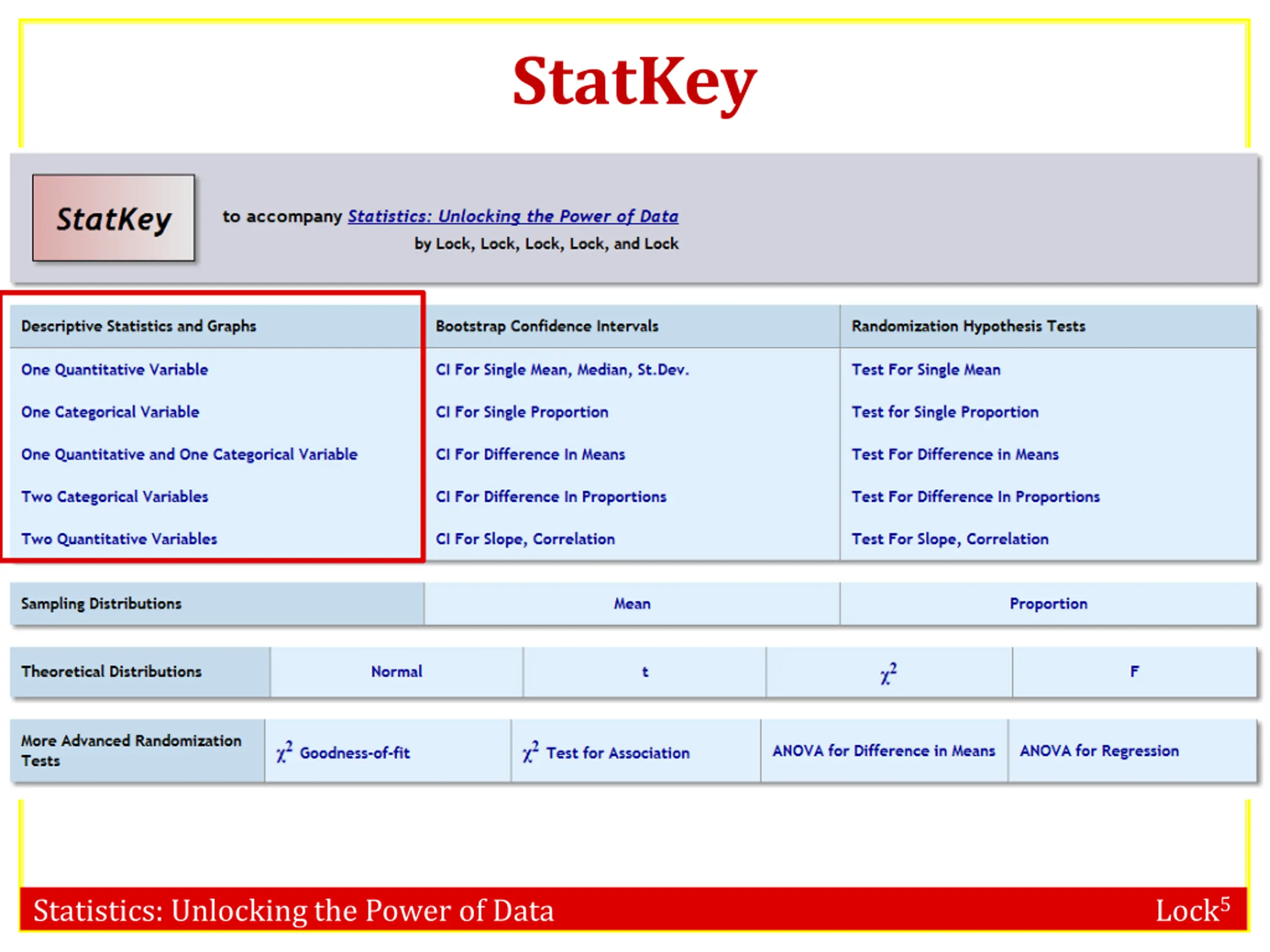1270x952 pixels.
Task: Select the chi-square theoretical distribution
Action: click(x=888, y=673)
